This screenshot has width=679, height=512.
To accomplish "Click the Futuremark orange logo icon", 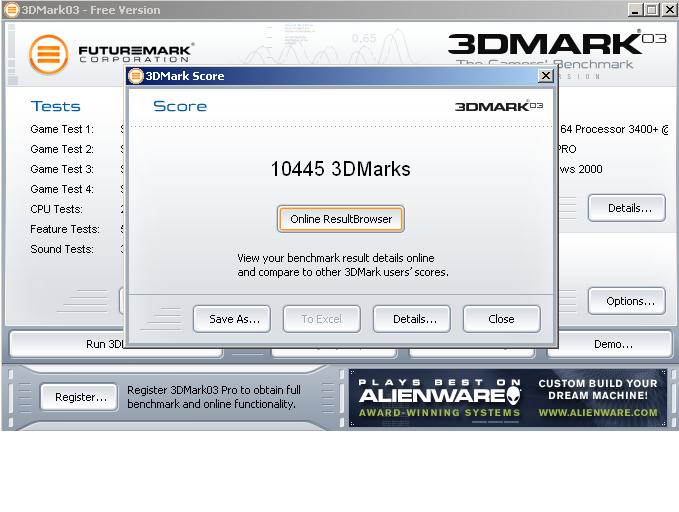I will [x=48, y=55].
